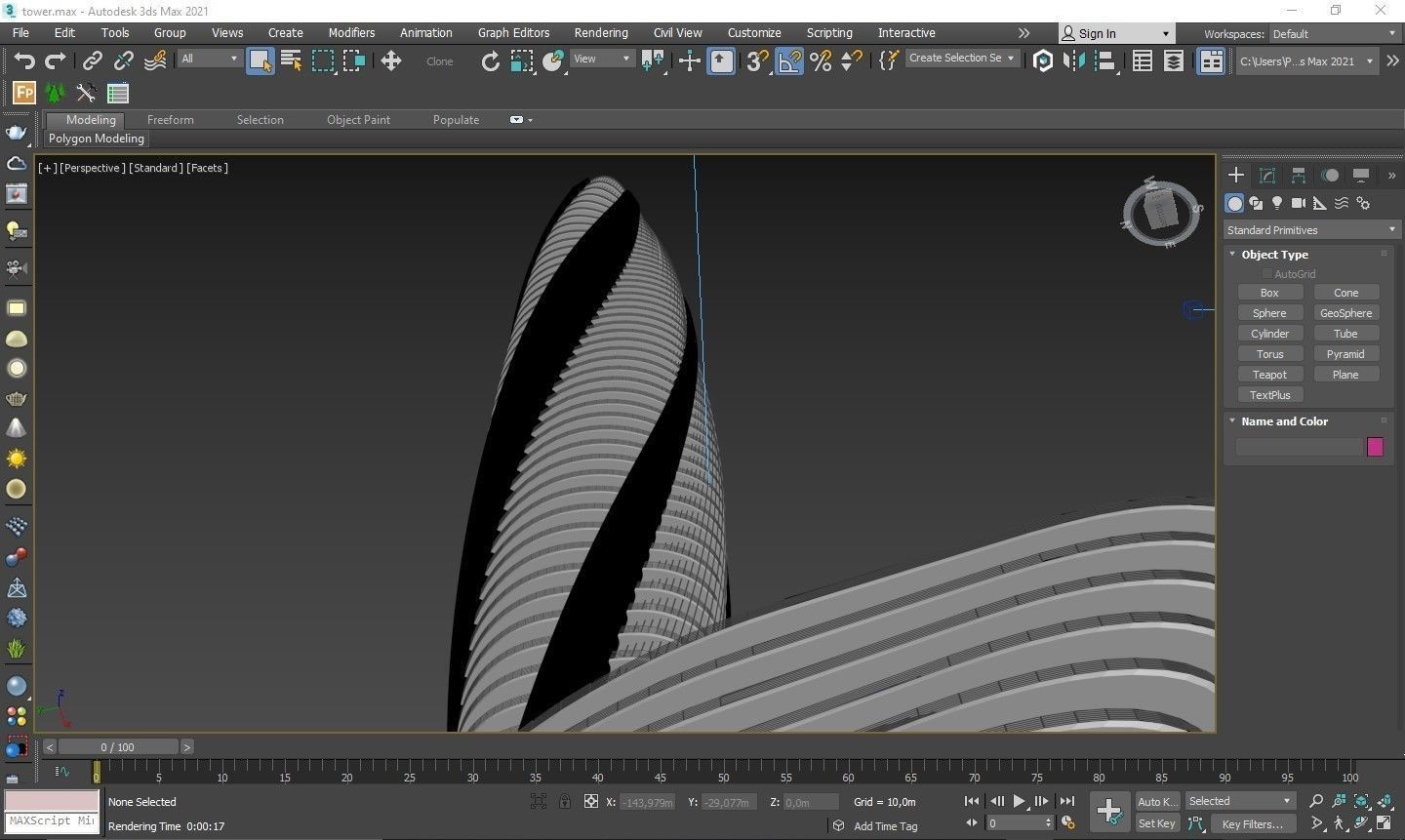
Task: Click the Time Configuration icon
Action: pyautogui.click(x=1068, y=822)
